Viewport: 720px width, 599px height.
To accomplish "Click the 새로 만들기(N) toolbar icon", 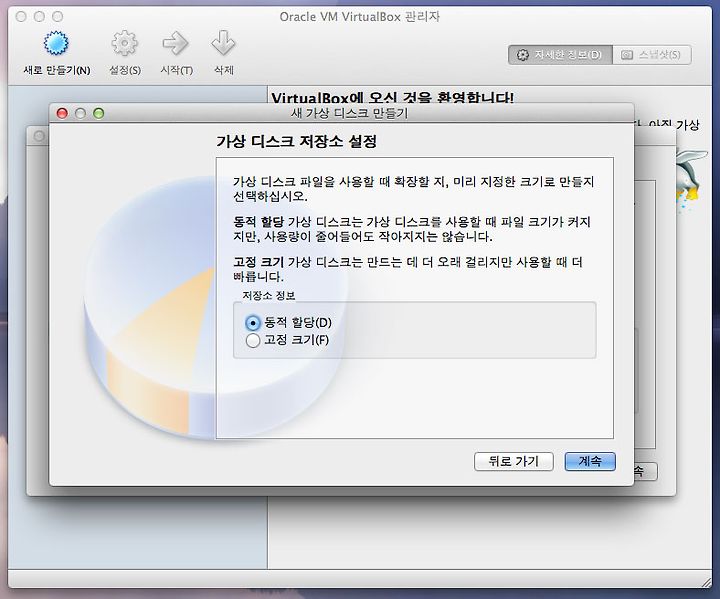I will [56, 43].
